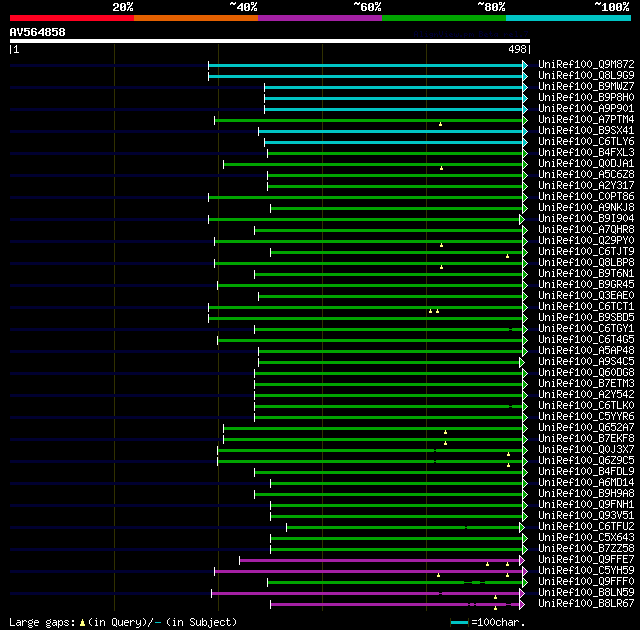640x630 pixels.
Task: Open UniRef100_A6MD14 entry
Action: (x=586, y=483)
